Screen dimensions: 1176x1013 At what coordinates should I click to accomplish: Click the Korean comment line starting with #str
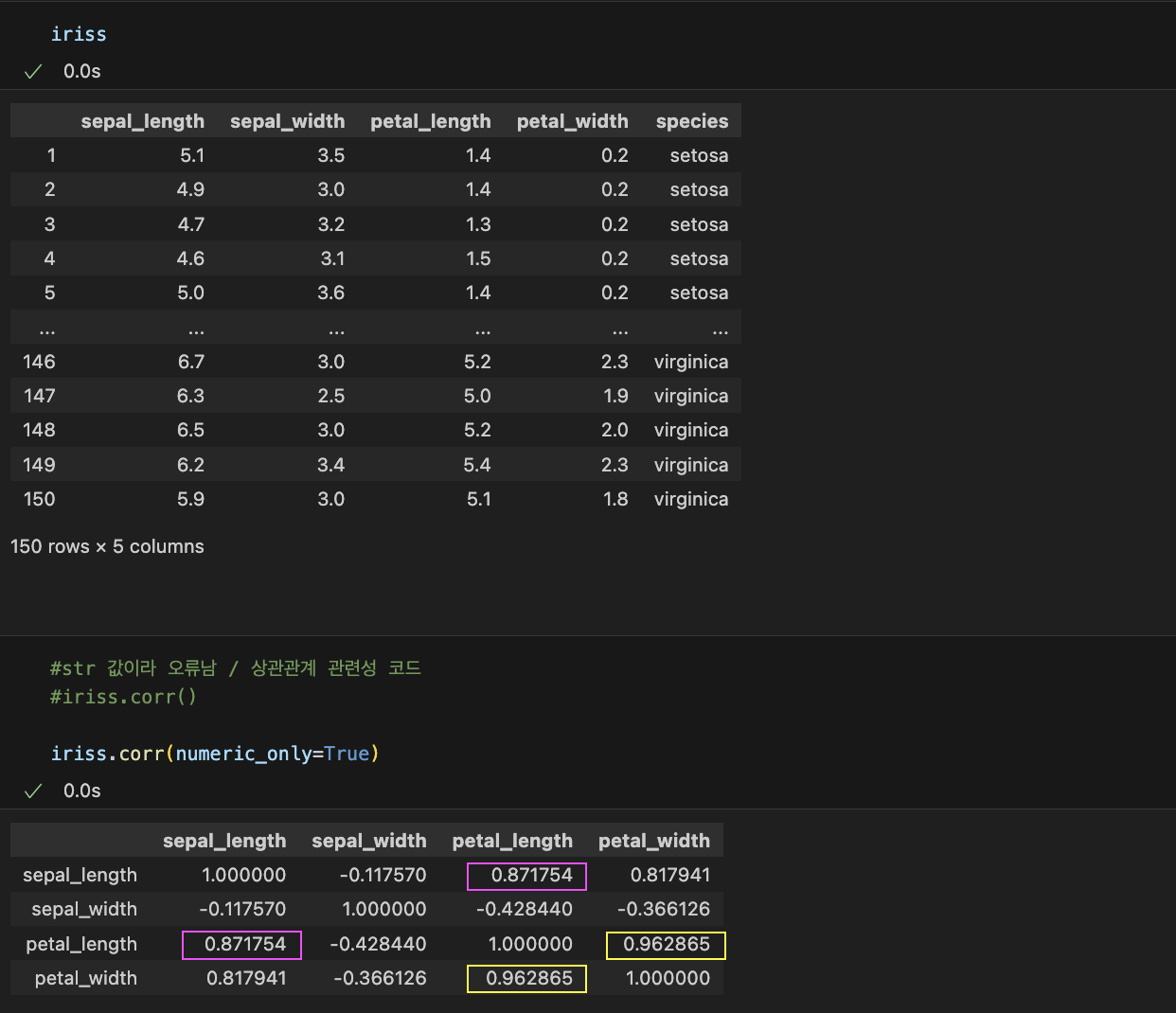[x=236, y=668]
